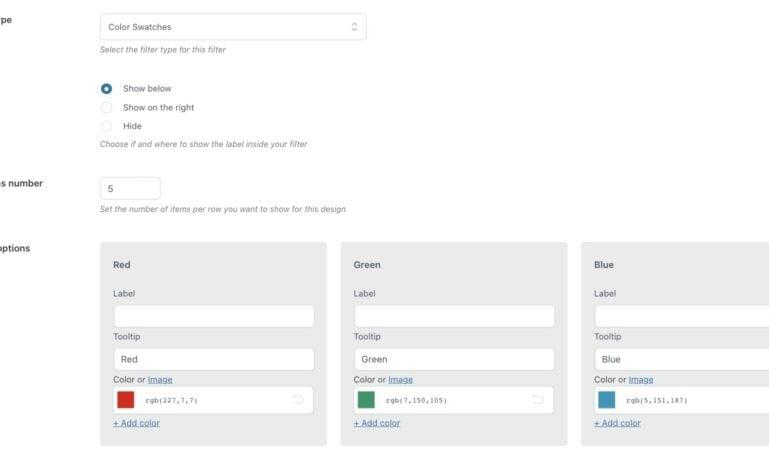
Task: Open the green color swatch picker
Action: point(366,400)
